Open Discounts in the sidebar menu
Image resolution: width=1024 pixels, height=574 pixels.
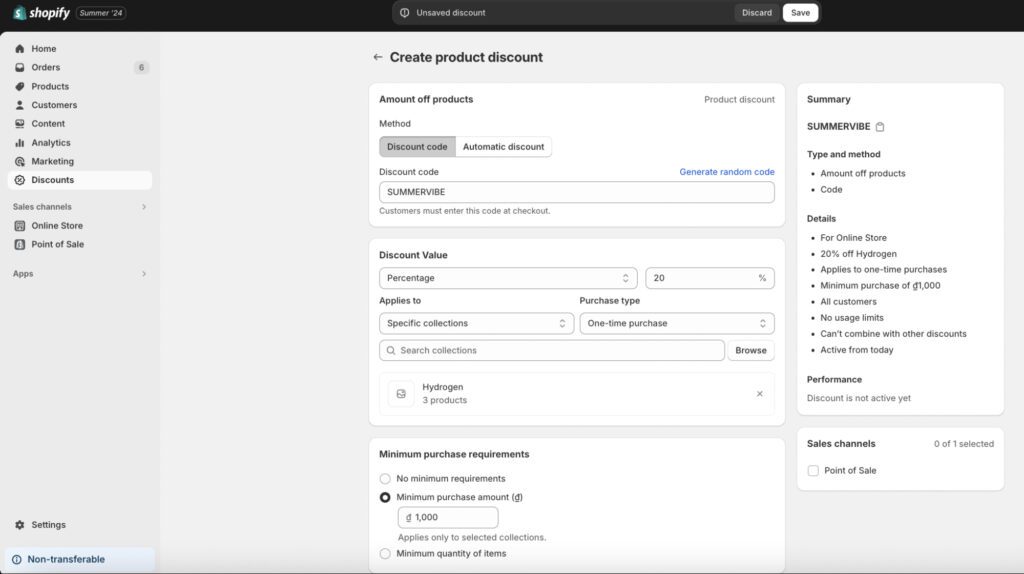[52, 180]
